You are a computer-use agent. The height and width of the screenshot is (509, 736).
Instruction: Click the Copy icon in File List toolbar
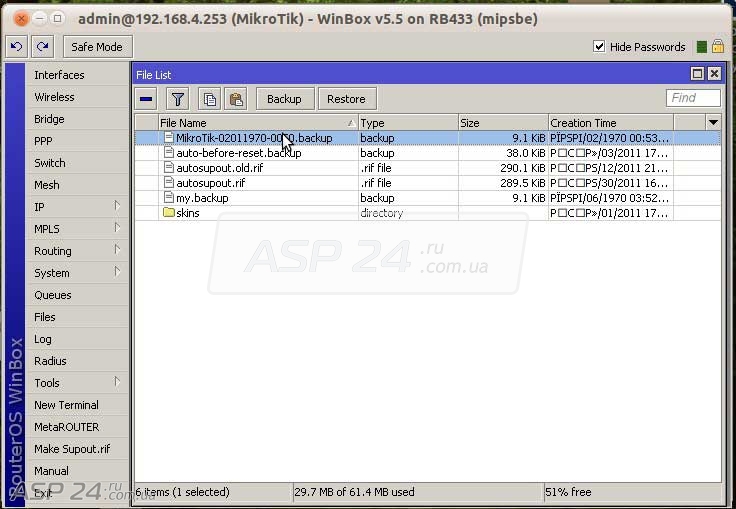click(209, 99)
